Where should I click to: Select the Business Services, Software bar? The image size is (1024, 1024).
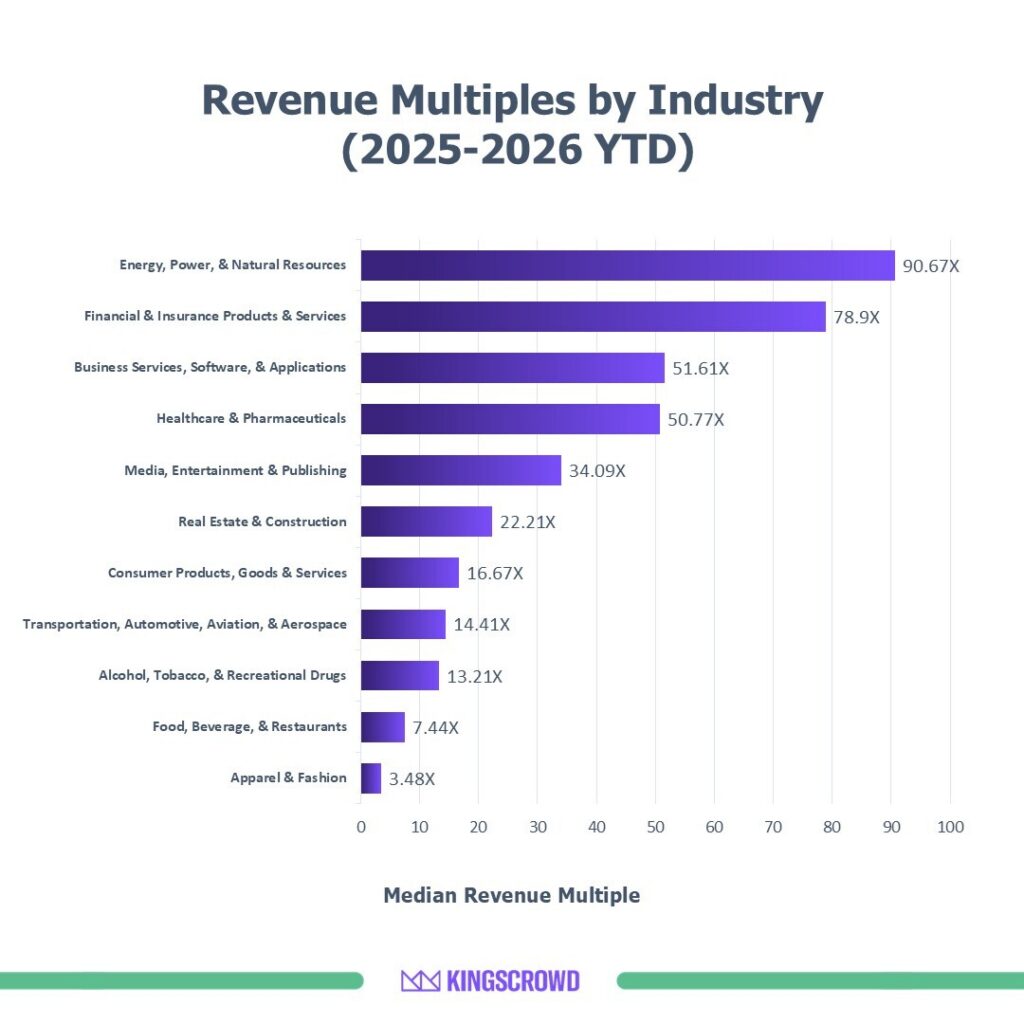pyautogui.click(x=513, y=368)
